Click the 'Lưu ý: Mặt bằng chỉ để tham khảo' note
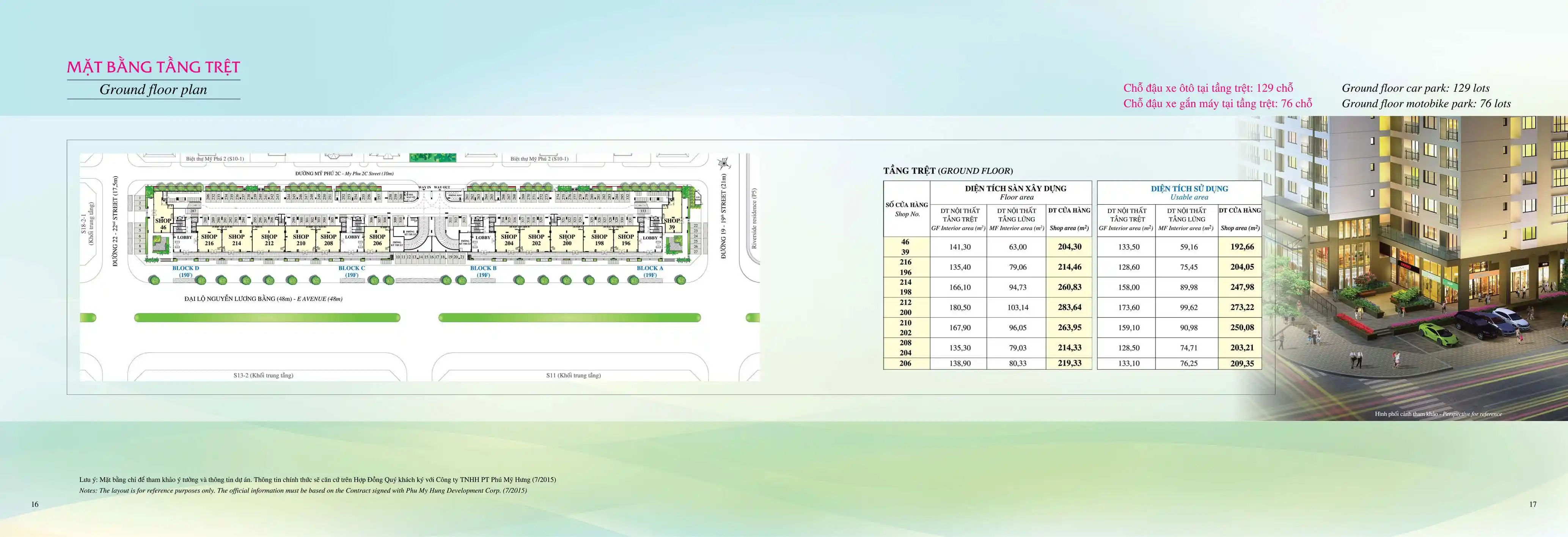Image resolution: width=1568 pixels, height=537 pixels. point(317,480)
